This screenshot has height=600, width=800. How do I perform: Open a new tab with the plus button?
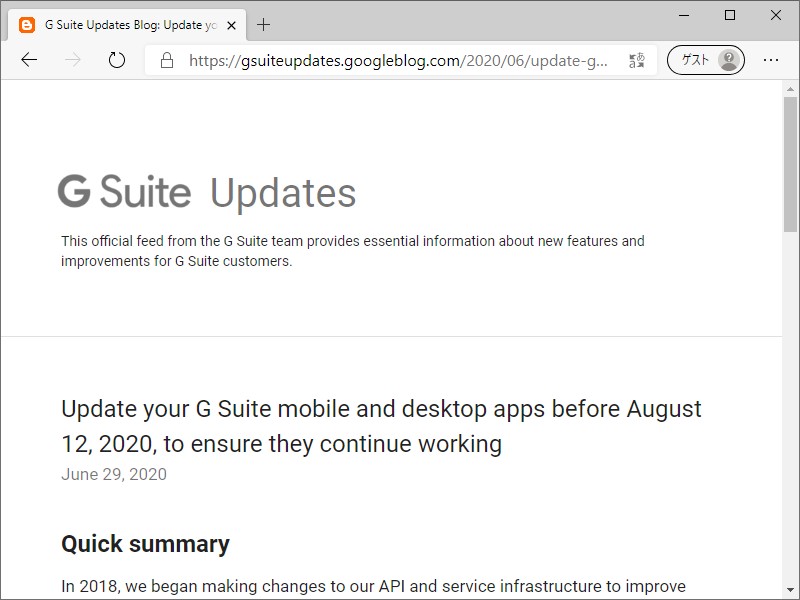pos(262,25)
